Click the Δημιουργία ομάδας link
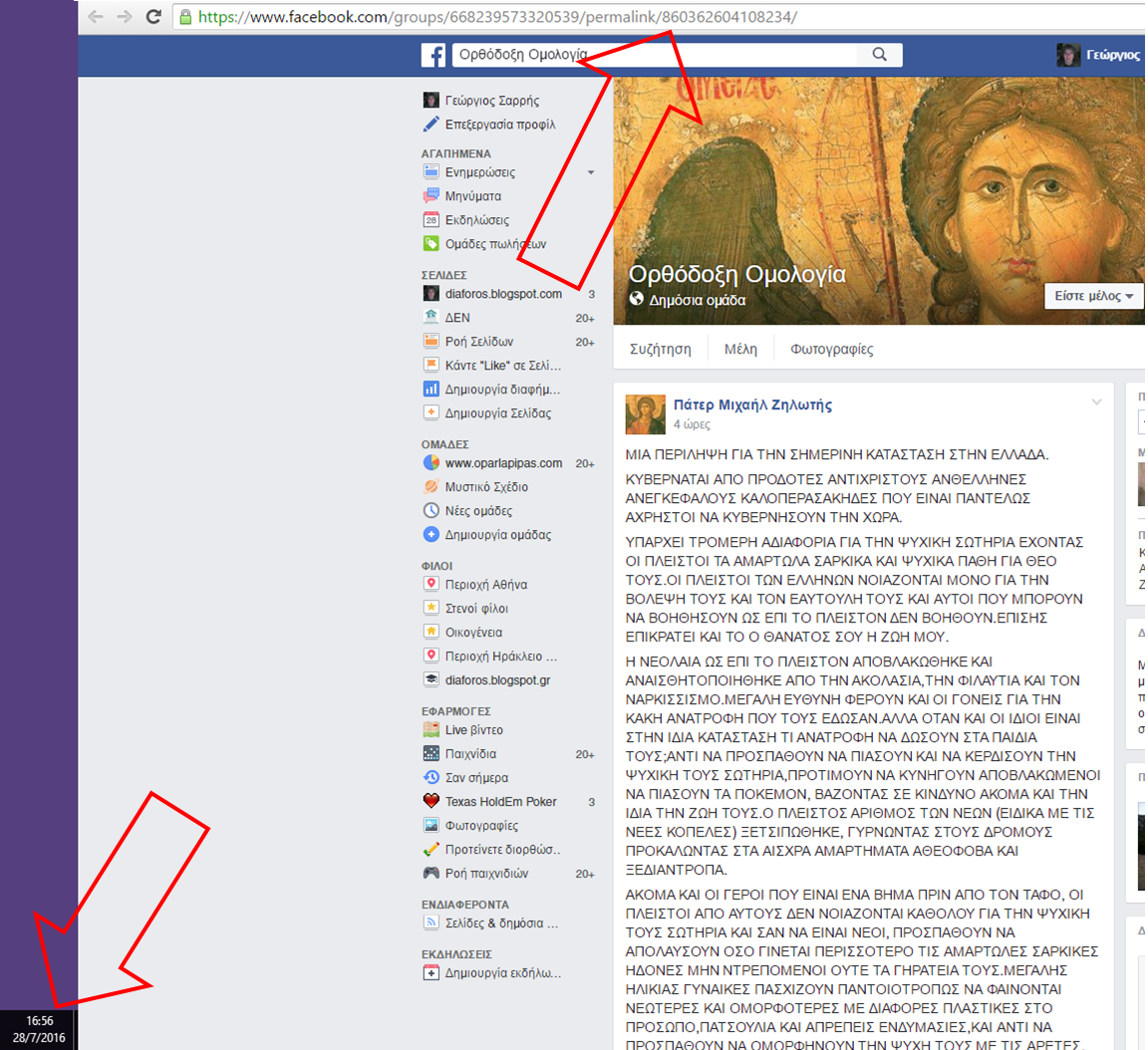This screenshot has width=1148, height=1050. click(497, 535)
